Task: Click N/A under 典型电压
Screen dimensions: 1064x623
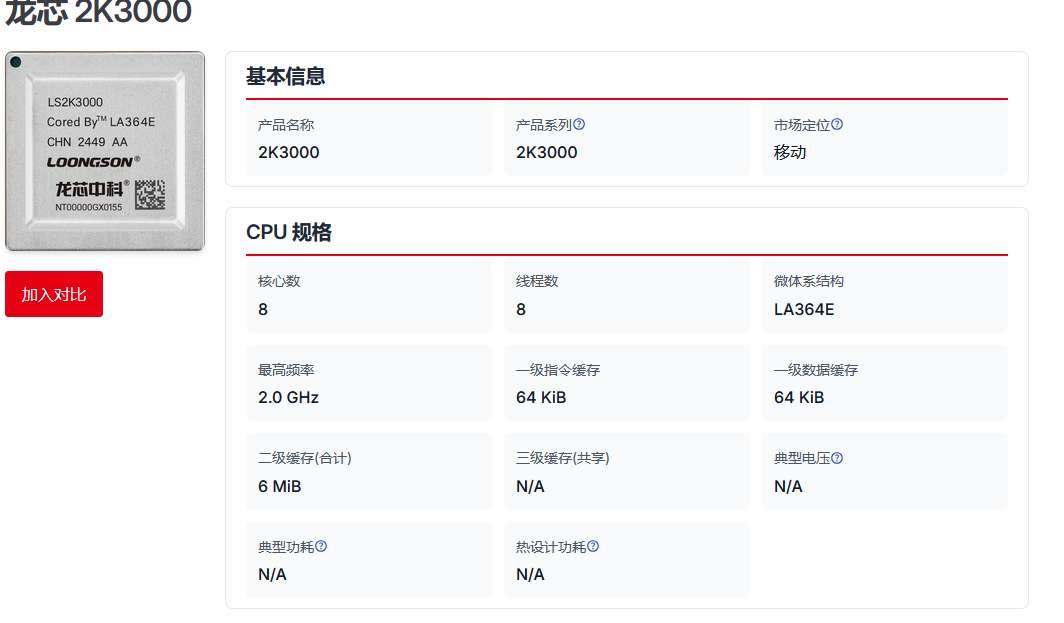Action: (788, 487)
